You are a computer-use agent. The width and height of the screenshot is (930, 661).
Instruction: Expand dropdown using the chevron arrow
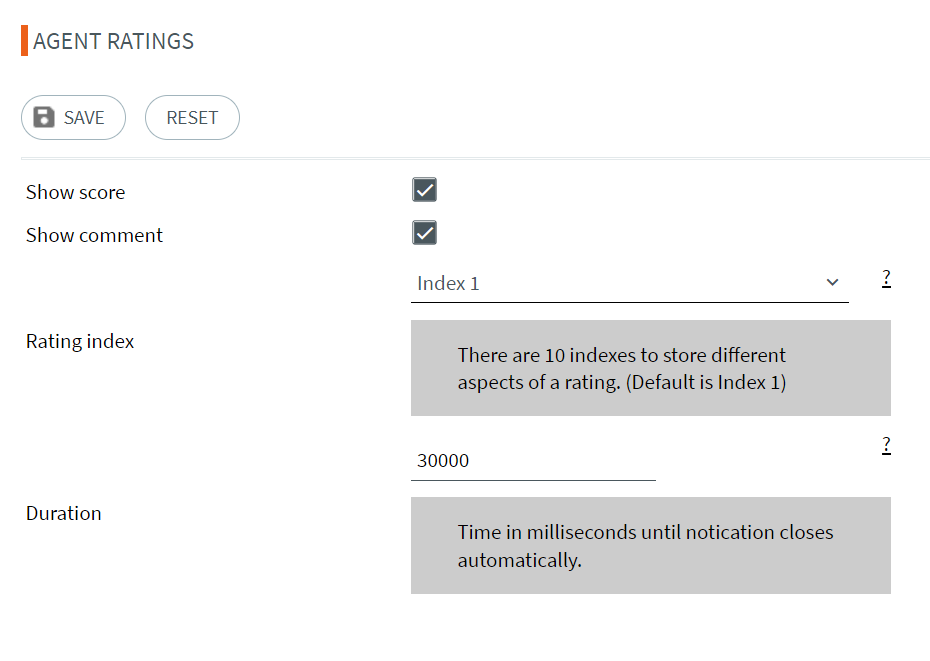click(x=833, y=282)
